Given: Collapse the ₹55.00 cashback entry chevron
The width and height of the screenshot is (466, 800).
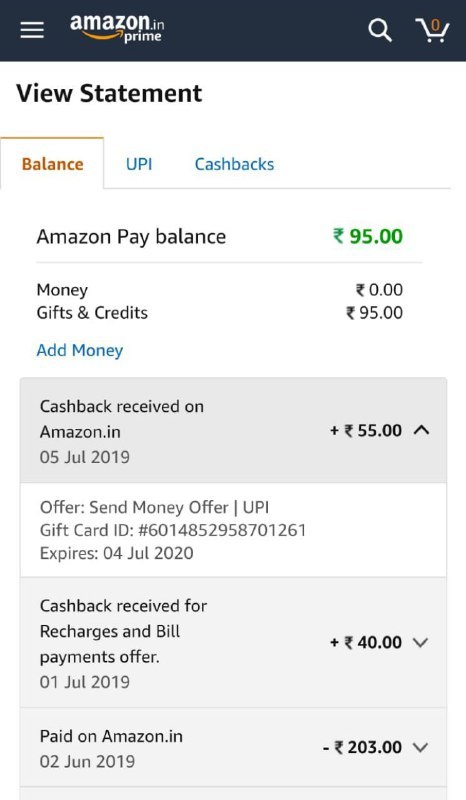Looking at the screenshot, I should pyautogui.click(x=421, y=431).
